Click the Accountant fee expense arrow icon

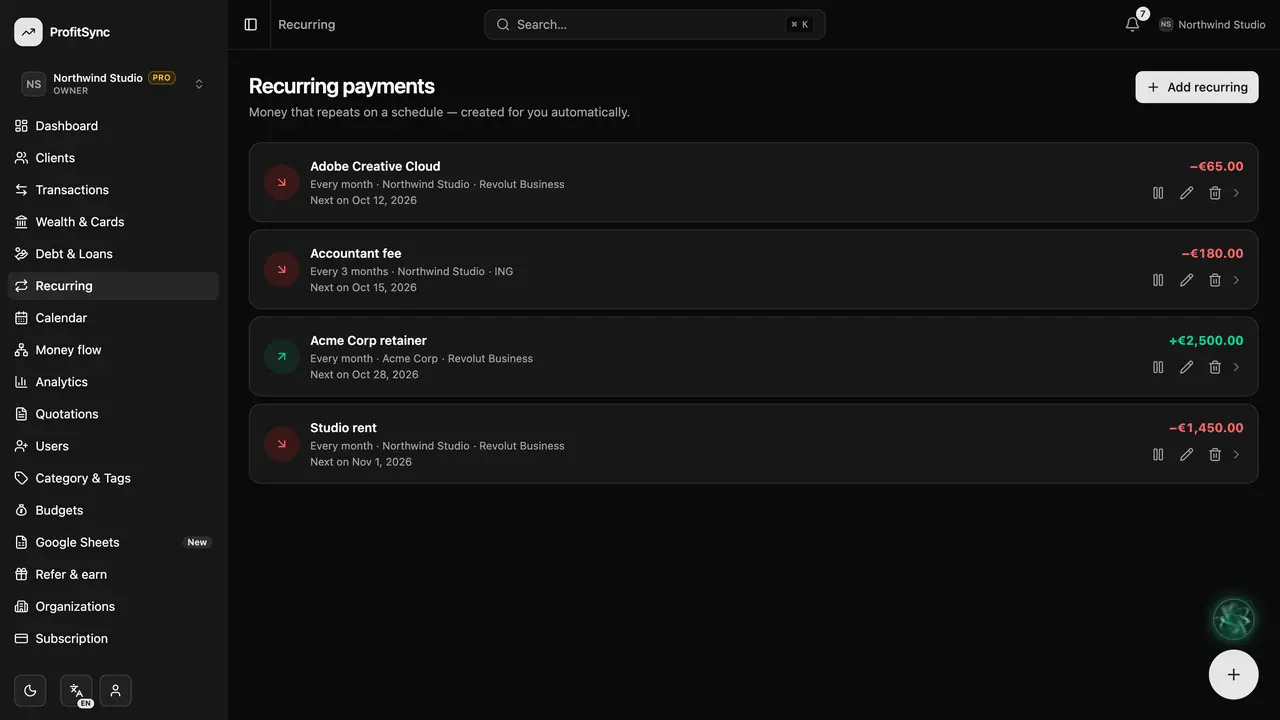tap(282, 269)
